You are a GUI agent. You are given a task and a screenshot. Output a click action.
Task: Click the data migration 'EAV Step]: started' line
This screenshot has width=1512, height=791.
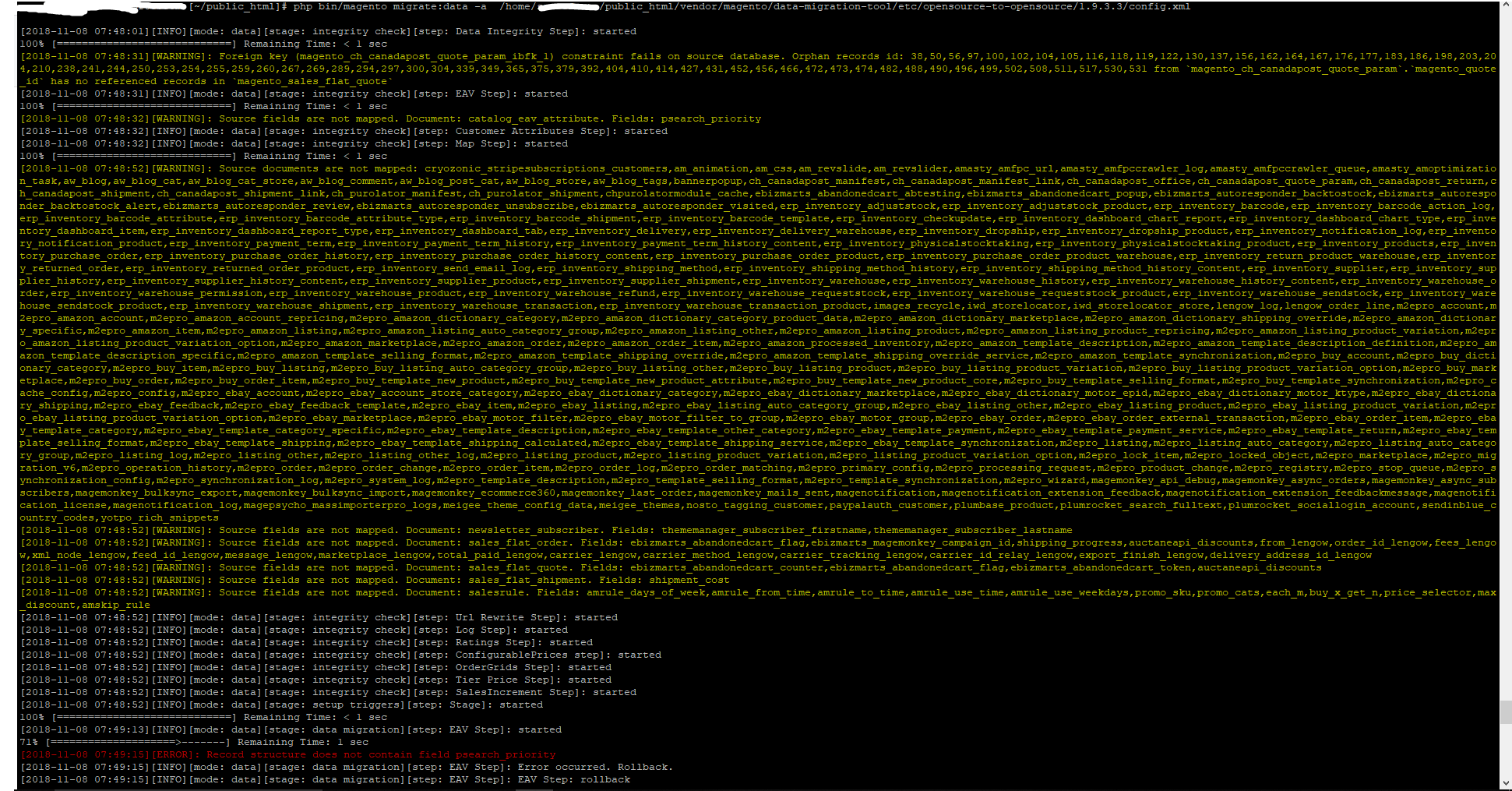click(x=291, y=730)
